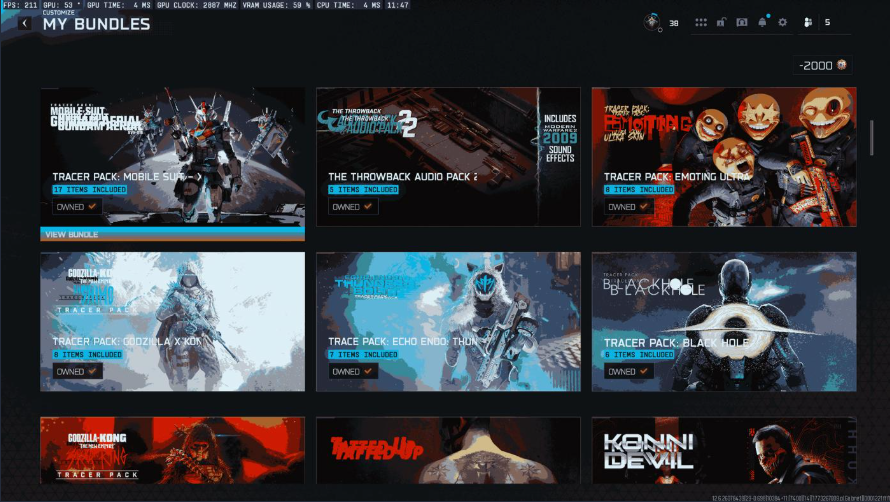The image size is (890, 502).
Task: Open The Throwback Audio Pack 2 bundle
Action: [448, 157]
